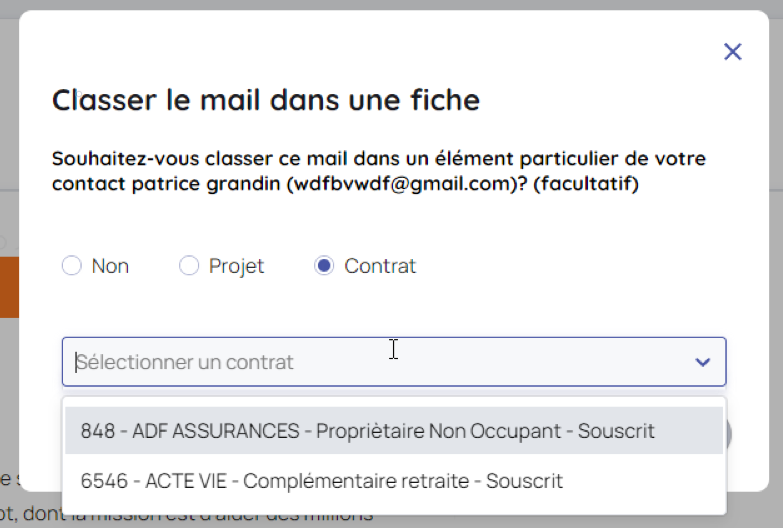Click the "Projet" label text
This screenshot has height=528, width=783.
(x=236, y=266)
